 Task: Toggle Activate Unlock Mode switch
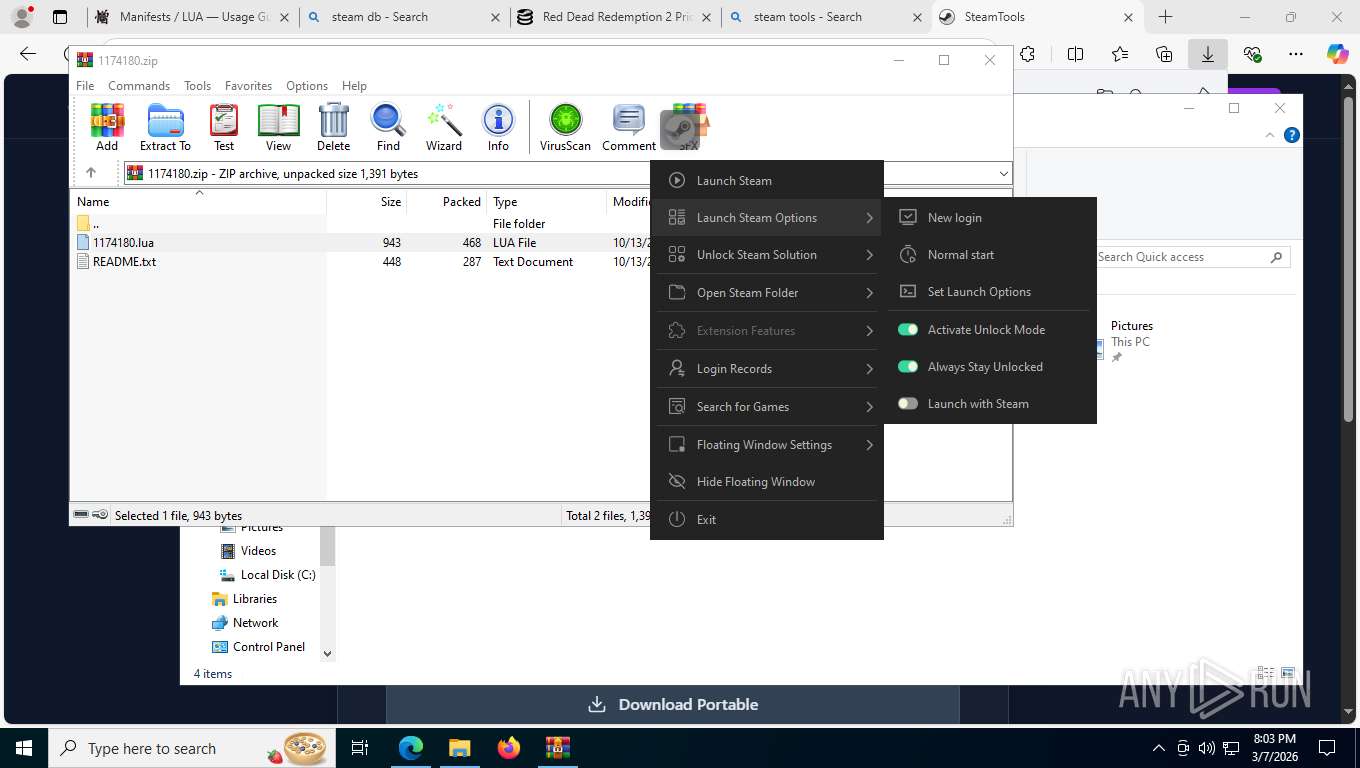click(x=908, y=329)
